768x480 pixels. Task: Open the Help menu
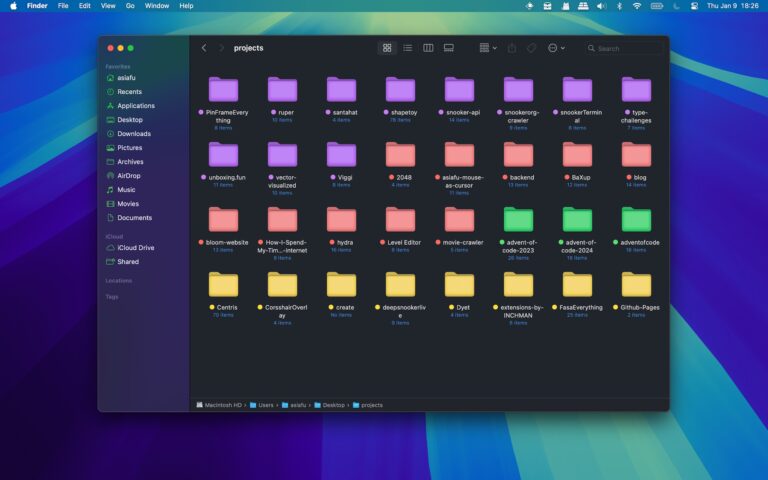point(186,6)
